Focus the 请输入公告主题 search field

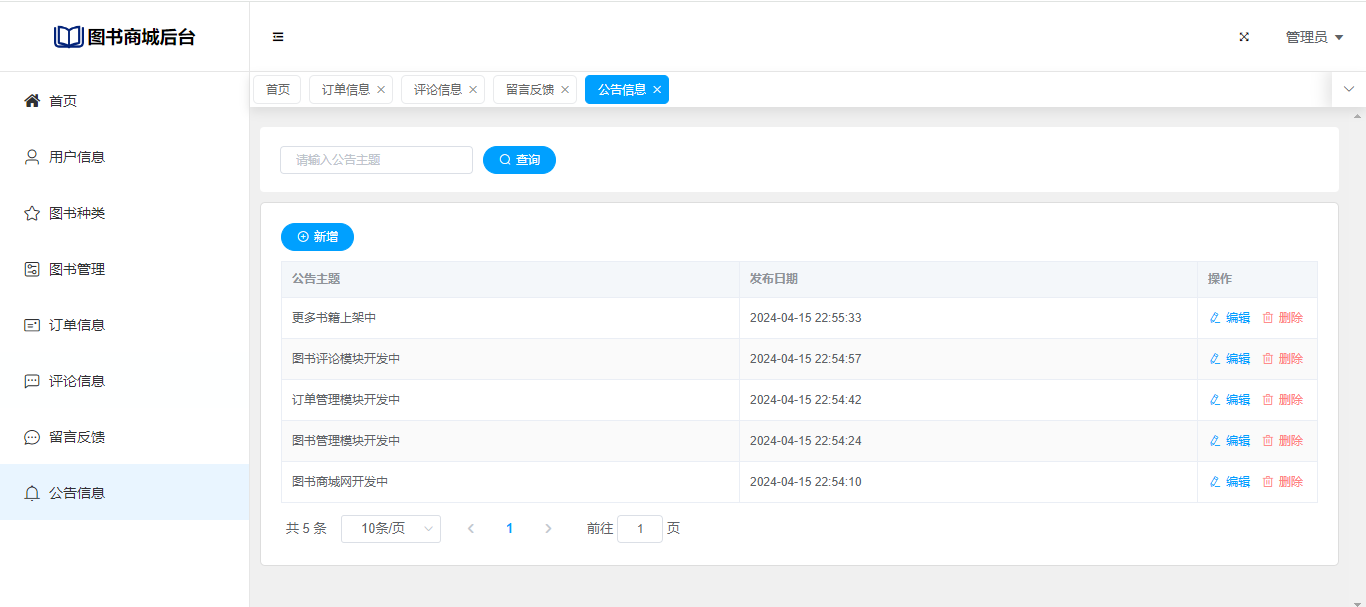376,160
